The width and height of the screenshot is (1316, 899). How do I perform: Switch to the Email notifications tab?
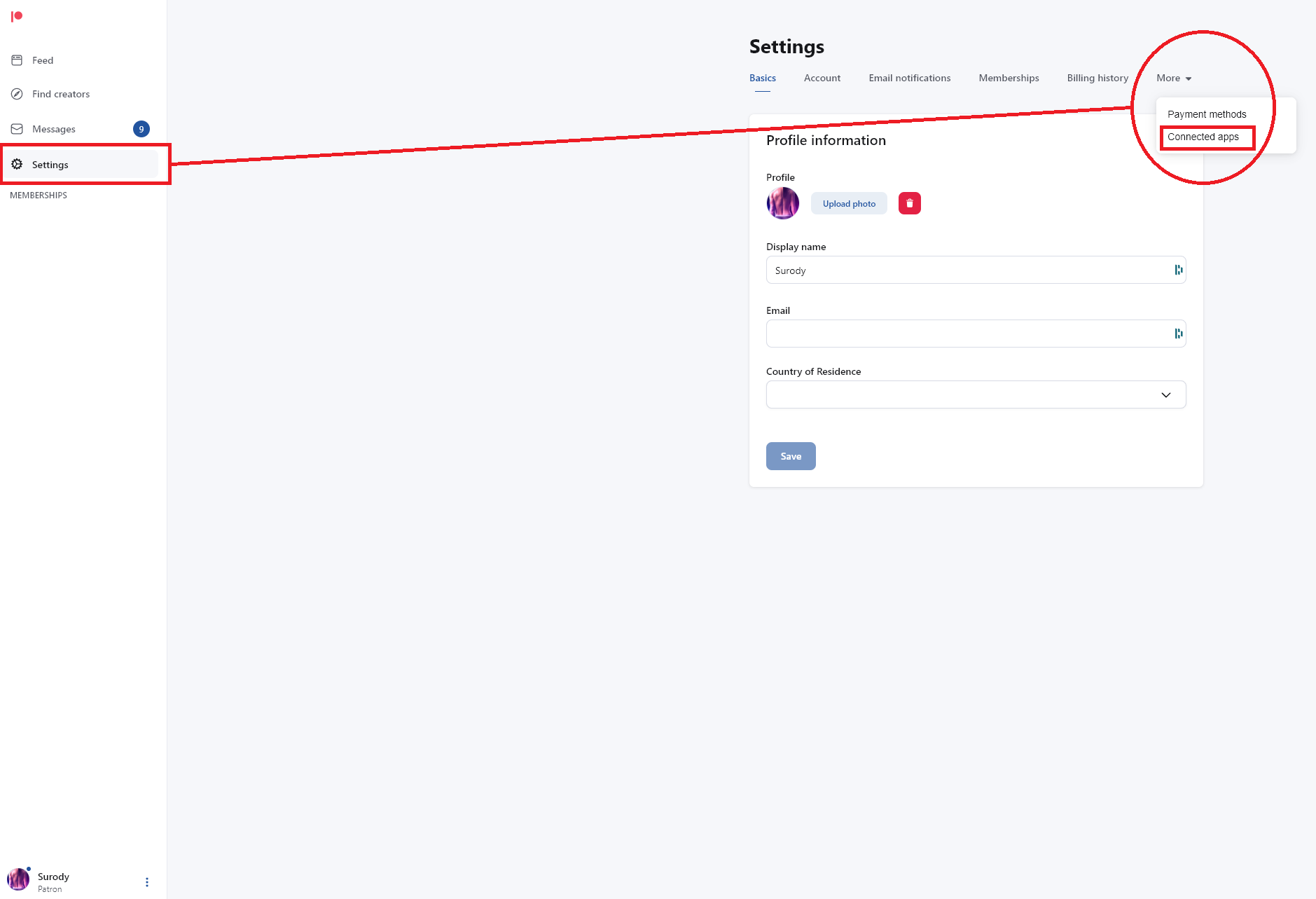pos(910,78)
